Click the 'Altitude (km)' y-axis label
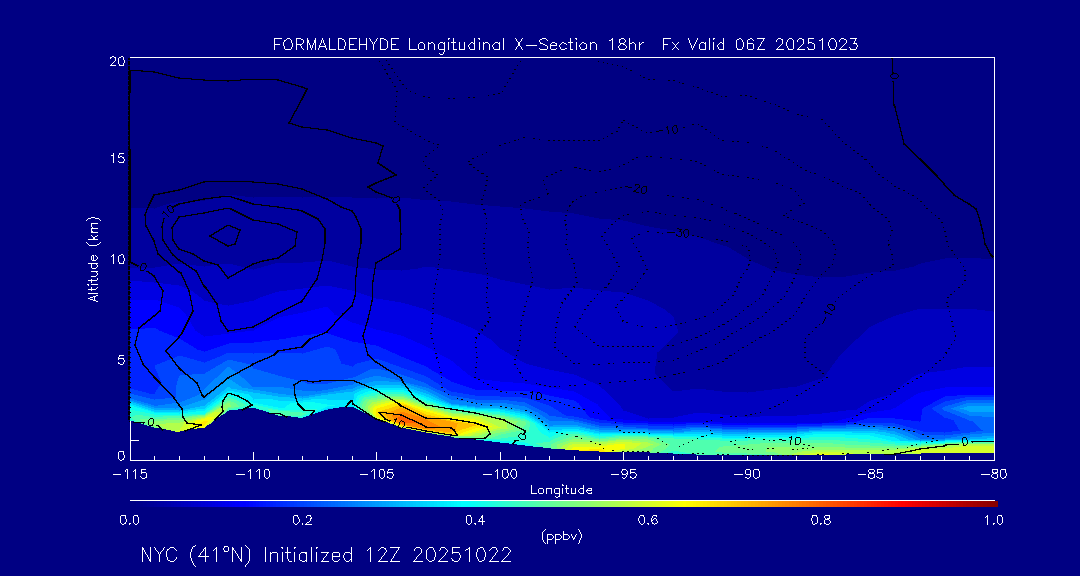Image resolution: width=1080 pixels, height=576 pixels. 93,259
